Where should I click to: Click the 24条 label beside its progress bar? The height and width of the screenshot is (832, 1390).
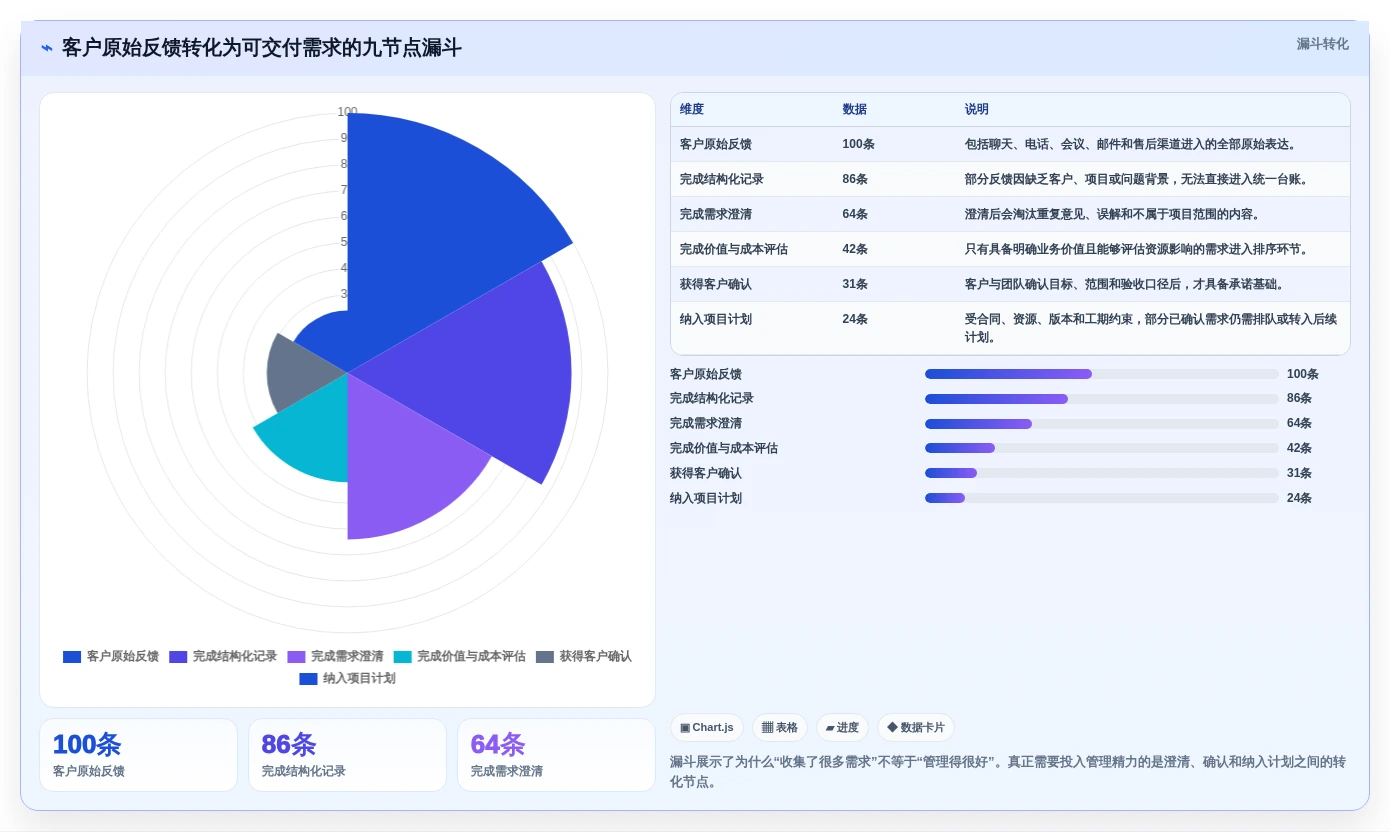click(x=1299, y=498)
